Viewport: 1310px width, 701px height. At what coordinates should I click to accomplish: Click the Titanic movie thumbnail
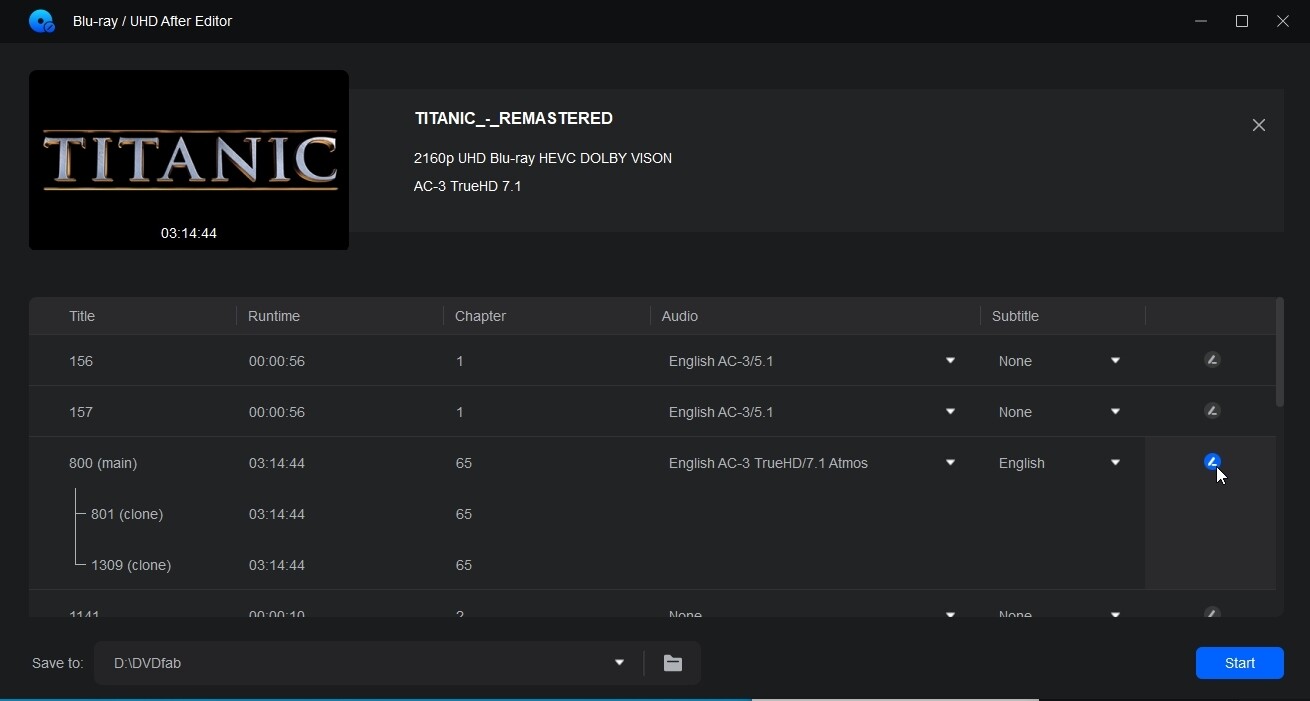[x=189, y=160]
